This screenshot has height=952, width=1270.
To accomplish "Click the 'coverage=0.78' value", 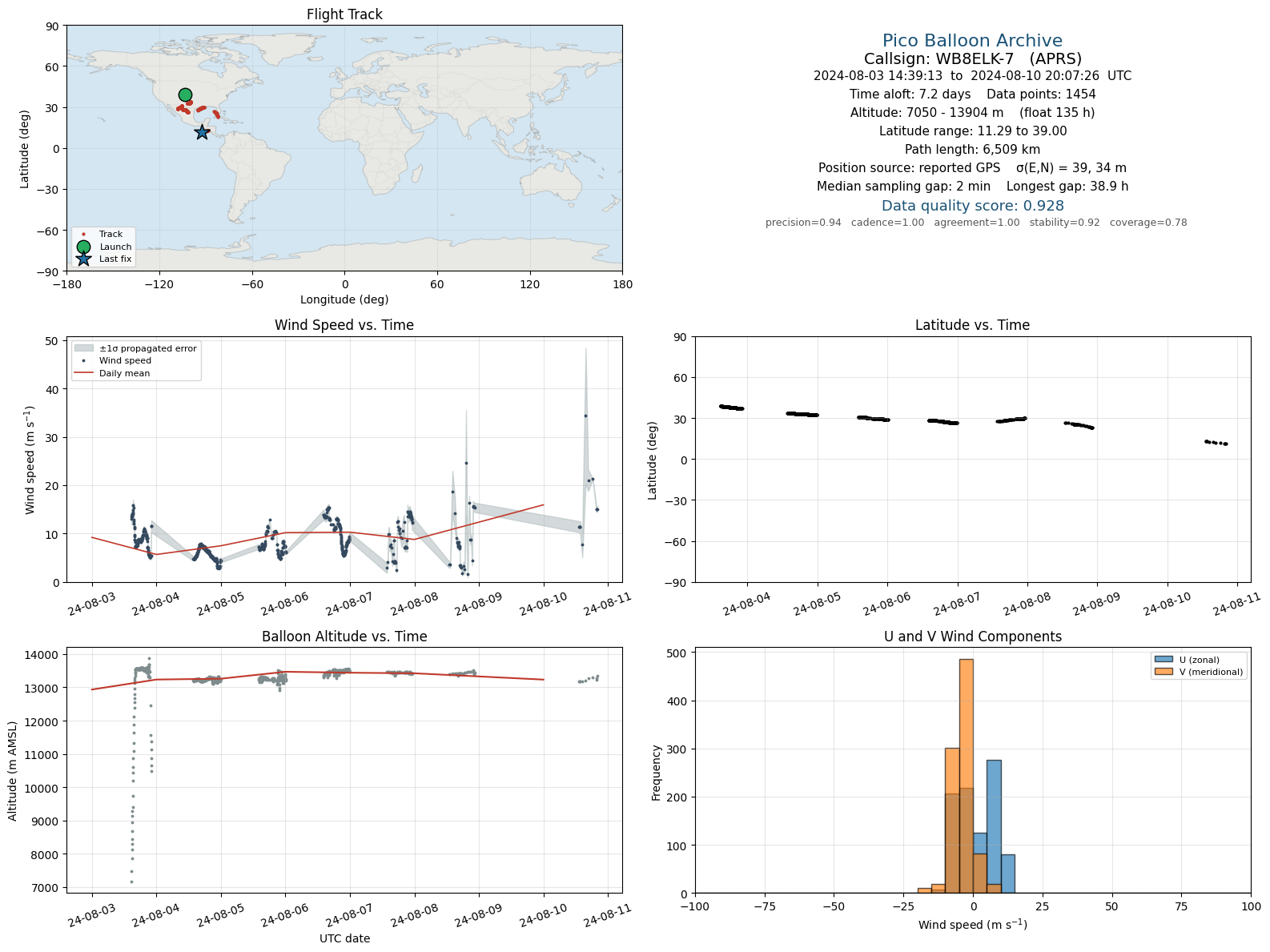I will pos(1148,223).
